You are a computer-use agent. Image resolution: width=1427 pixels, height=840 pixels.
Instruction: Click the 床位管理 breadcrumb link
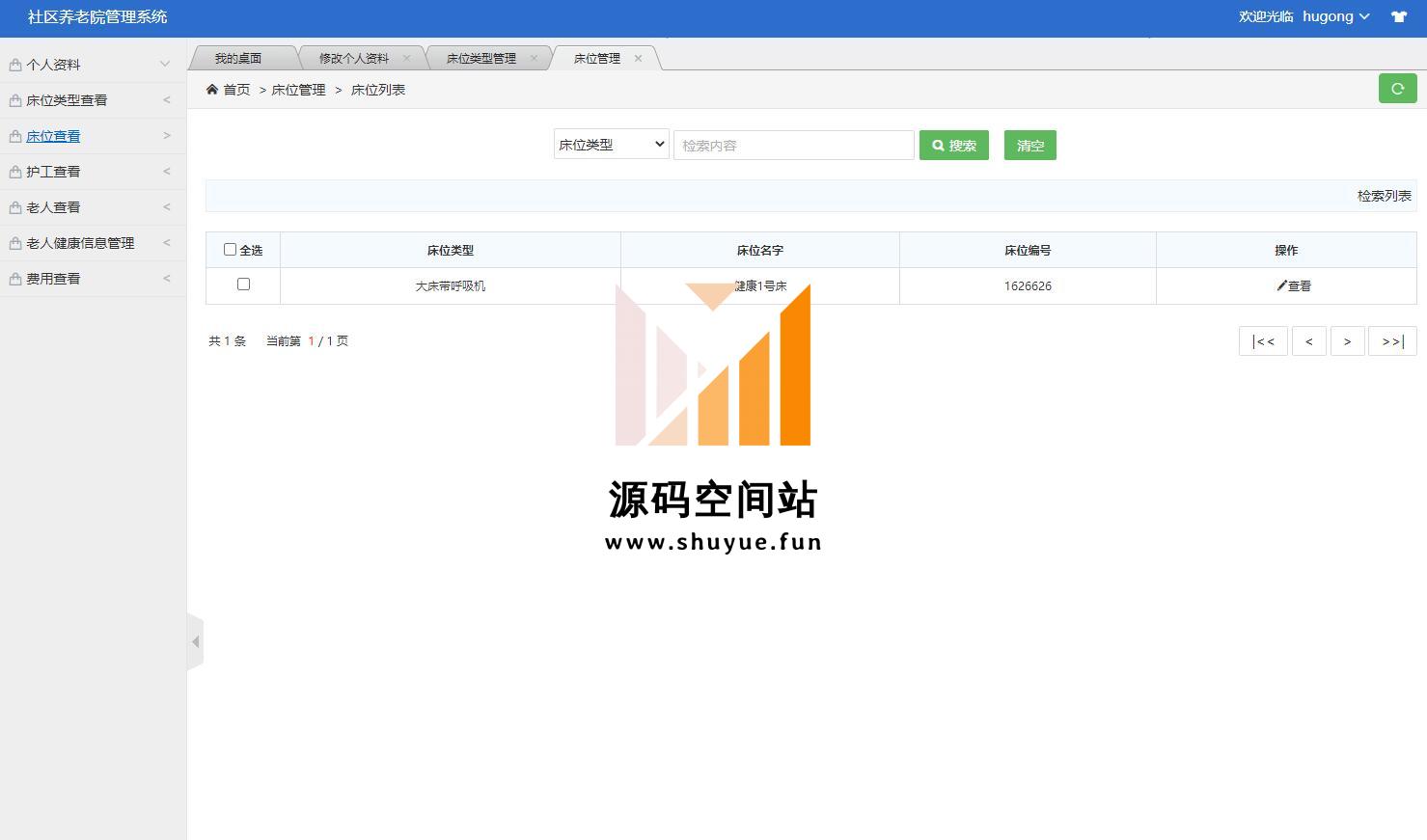298,90
